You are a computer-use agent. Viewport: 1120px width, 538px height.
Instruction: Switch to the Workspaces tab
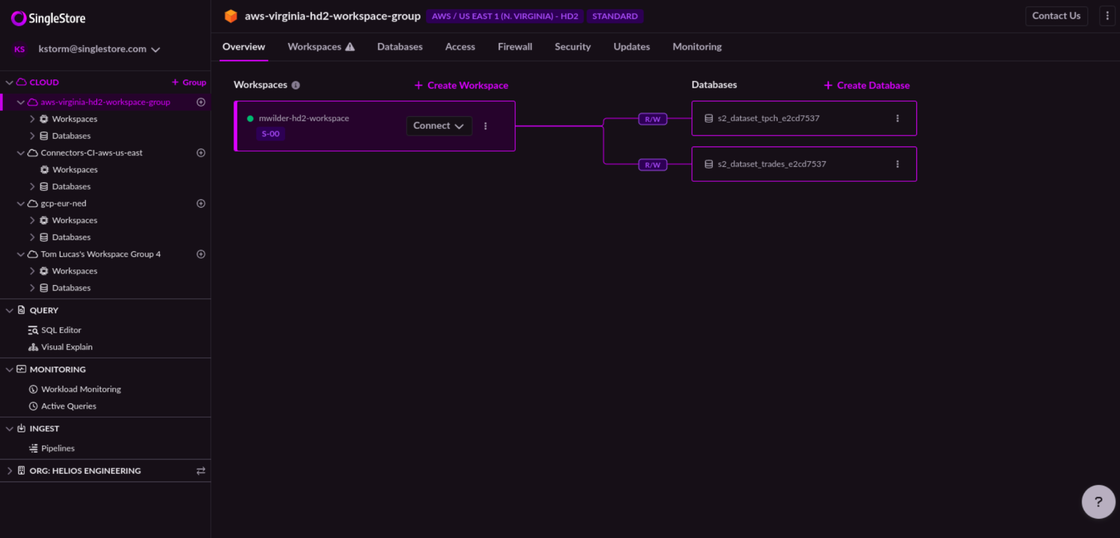click(x=321, y=47)
